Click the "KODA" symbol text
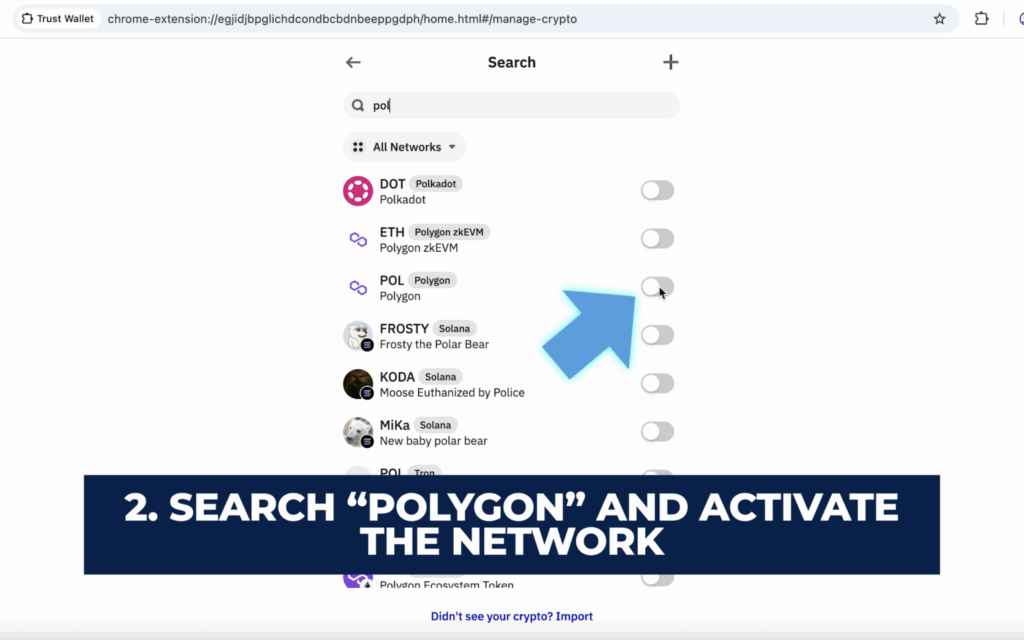Viewport: 1024px width, 640px height. click(397, 377)
